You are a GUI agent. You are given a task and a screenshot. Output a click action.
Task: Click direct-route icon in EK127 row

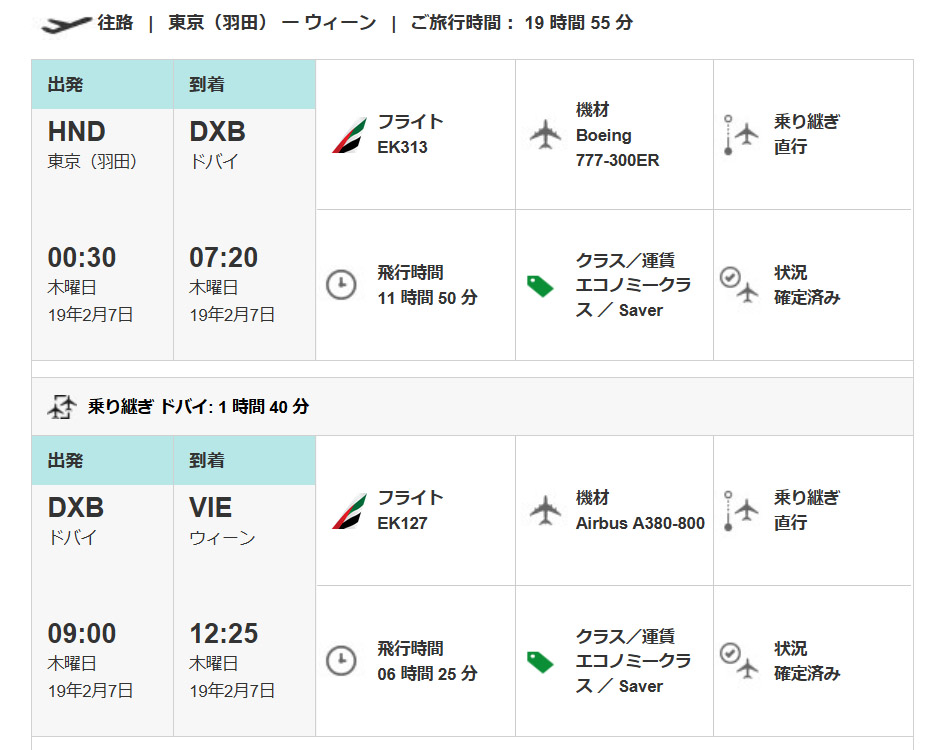(x=740, y=511)
